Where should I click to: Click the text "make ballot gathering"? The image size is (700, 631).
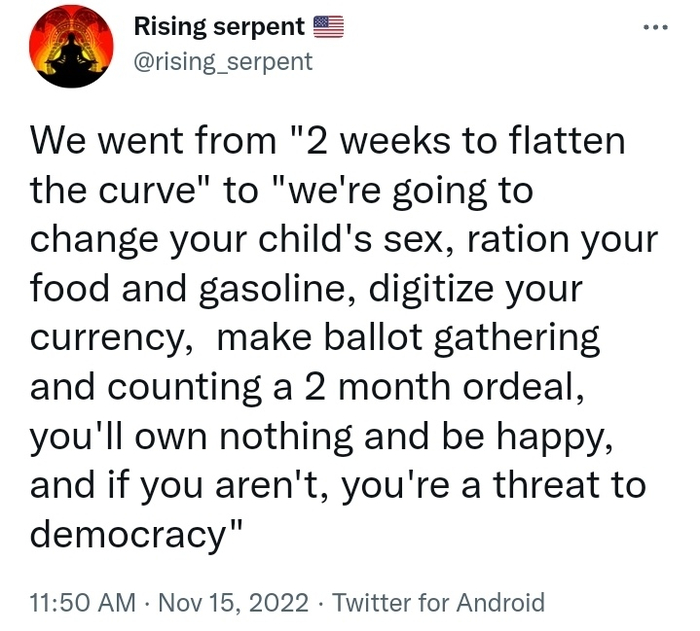coord(408,339)
